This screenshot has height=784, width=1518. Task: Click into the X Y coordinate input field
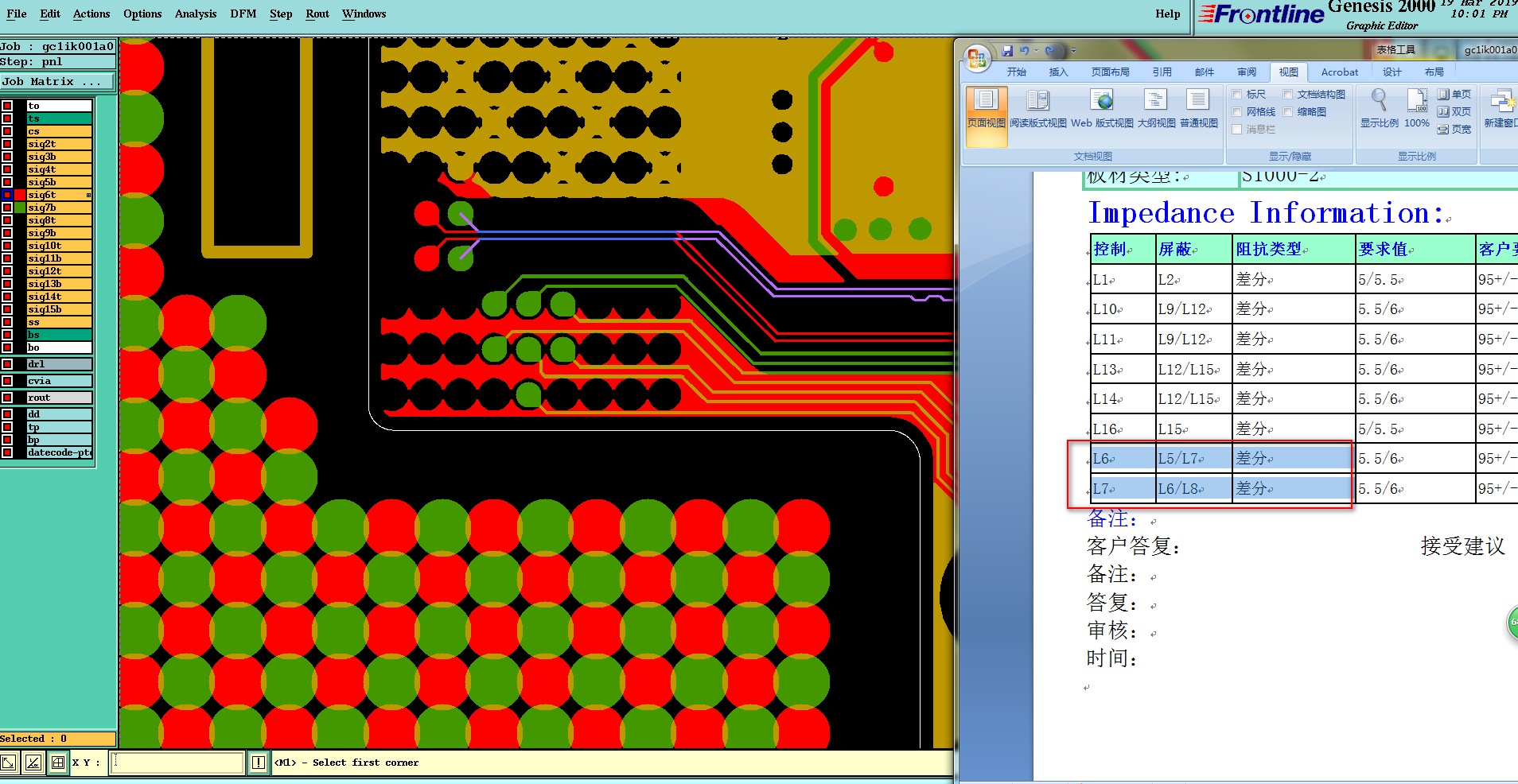[177, 763]
